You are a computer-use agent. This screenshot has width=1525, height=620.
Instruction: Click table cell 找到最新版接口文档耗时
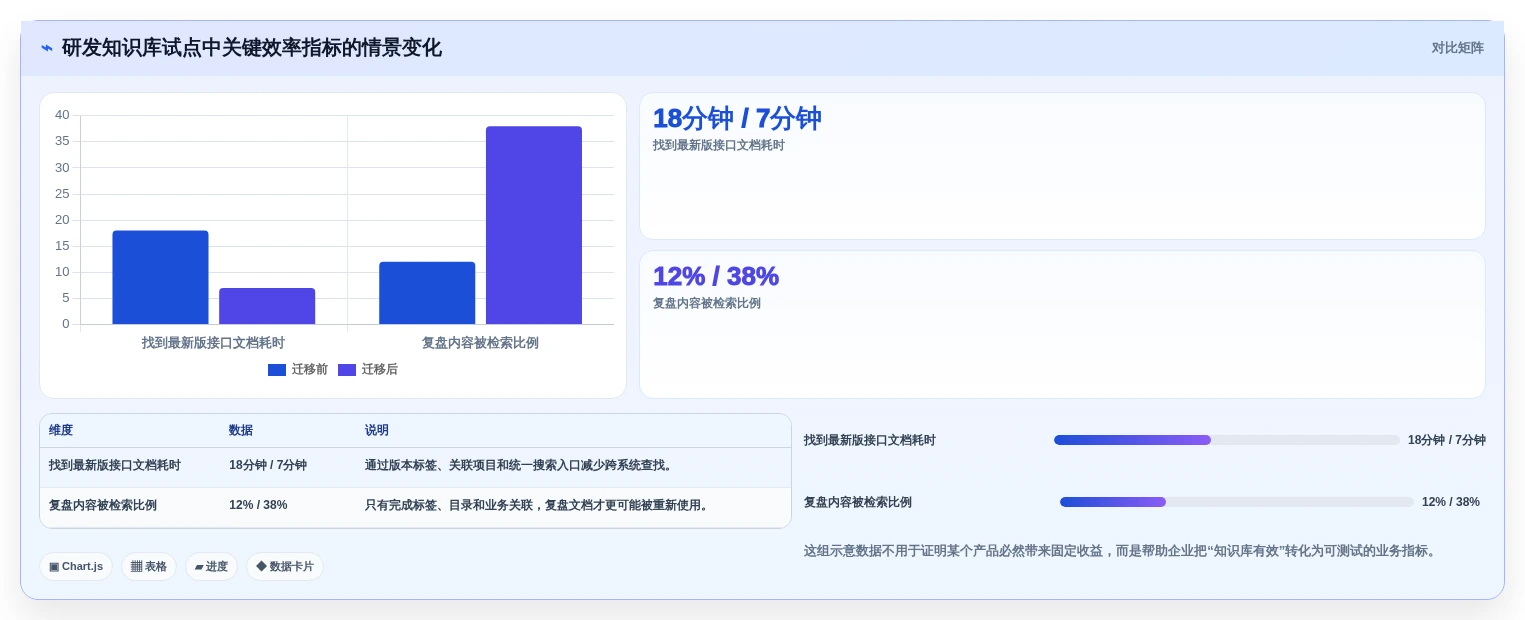(x=115, y=466)
